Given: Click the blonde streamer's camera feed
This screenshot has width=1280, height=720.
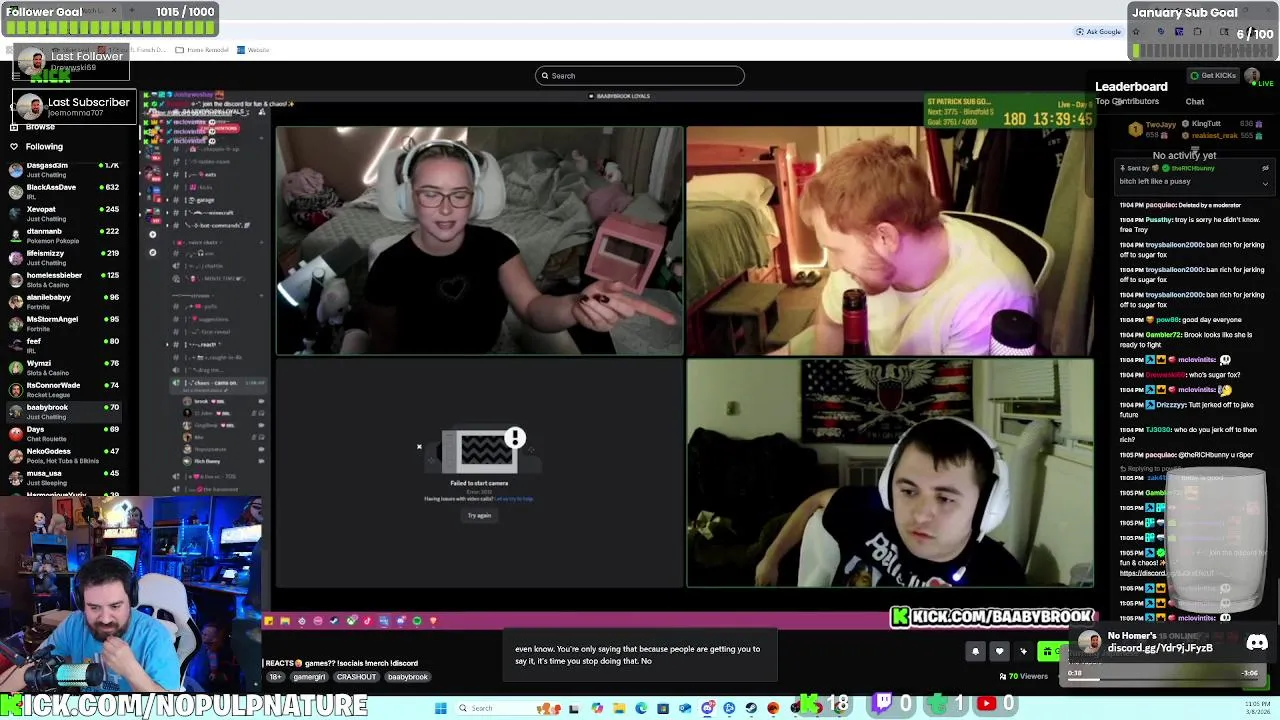Looking at the screenshot, I should (x=480, y=240).
